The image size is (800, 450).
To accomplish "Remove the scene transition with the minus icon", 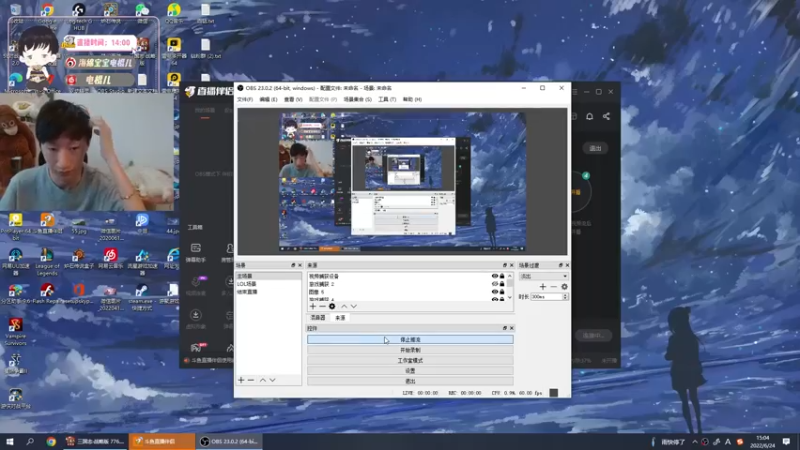I will pos(554,287).
